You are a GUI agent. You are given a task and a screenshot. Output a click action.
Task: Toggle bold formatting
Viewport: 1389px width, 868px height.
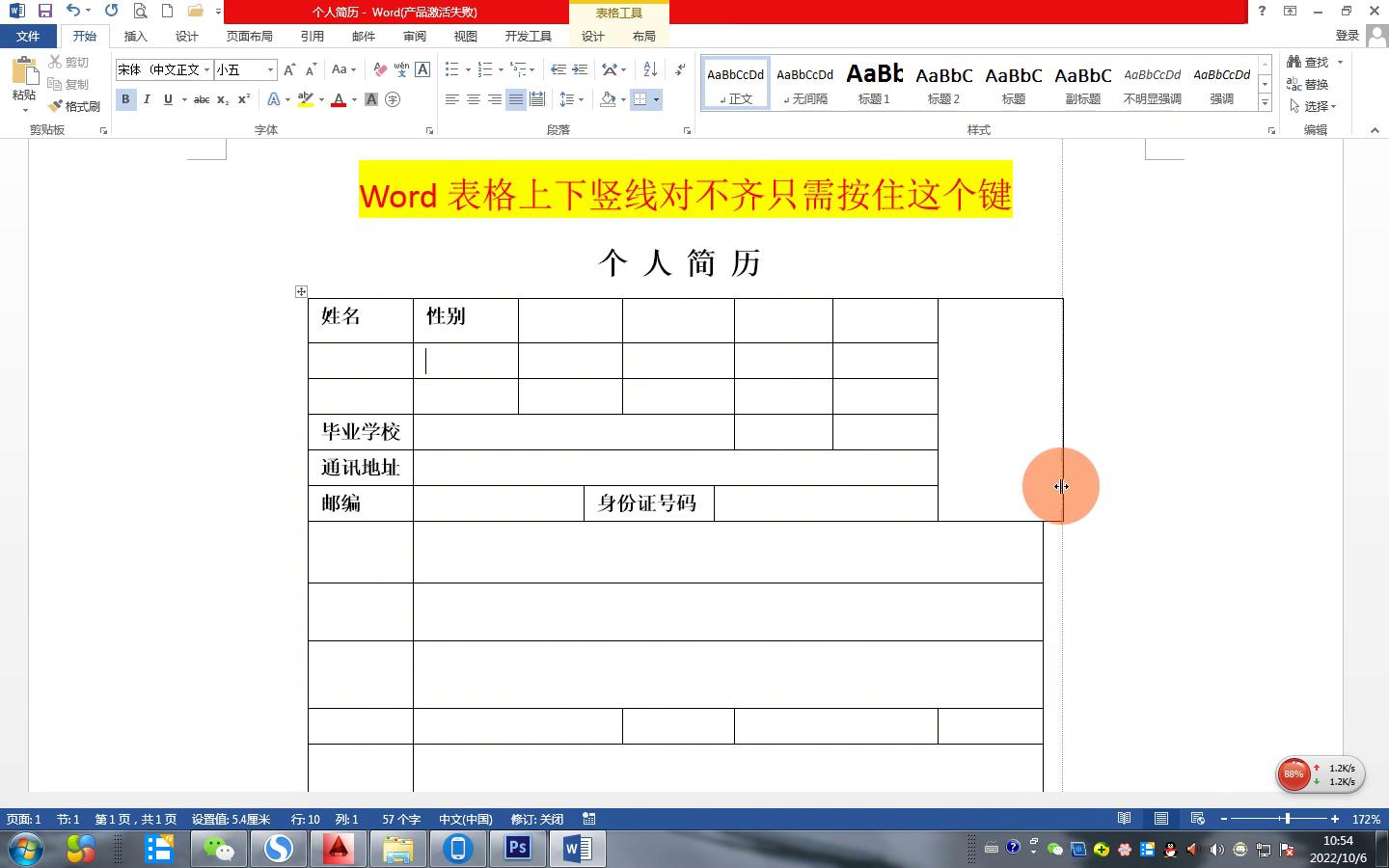tap(125, 99)
